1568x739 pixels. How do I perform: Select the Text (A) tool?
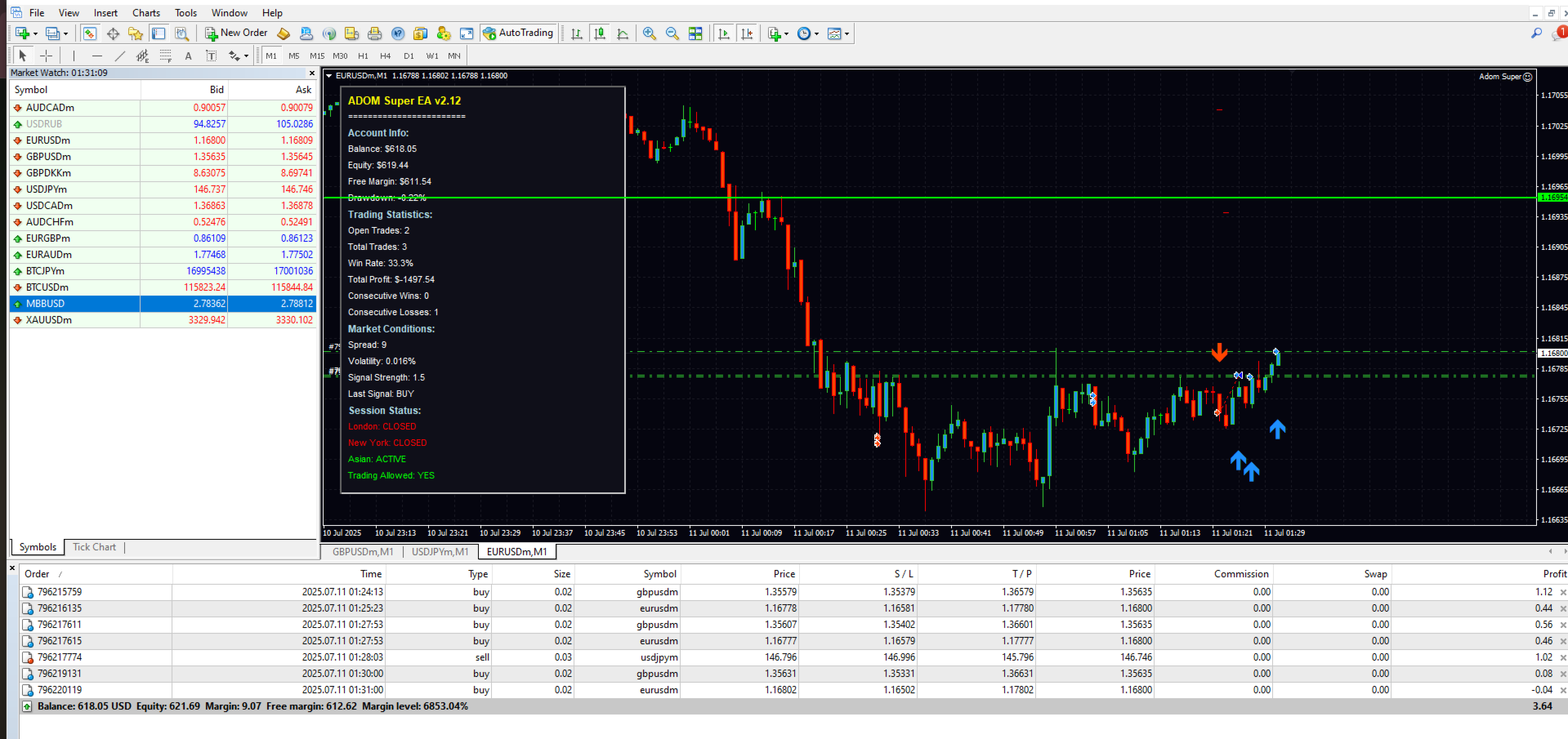click(x=189, y=56)
